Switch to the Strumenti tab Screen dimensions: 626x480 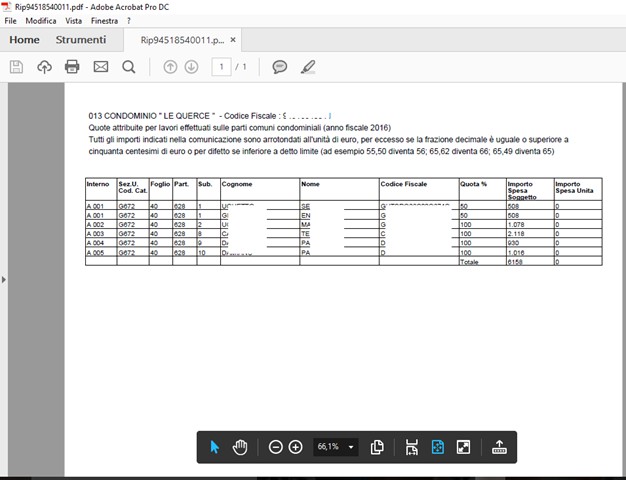click(x=81, y=40)
